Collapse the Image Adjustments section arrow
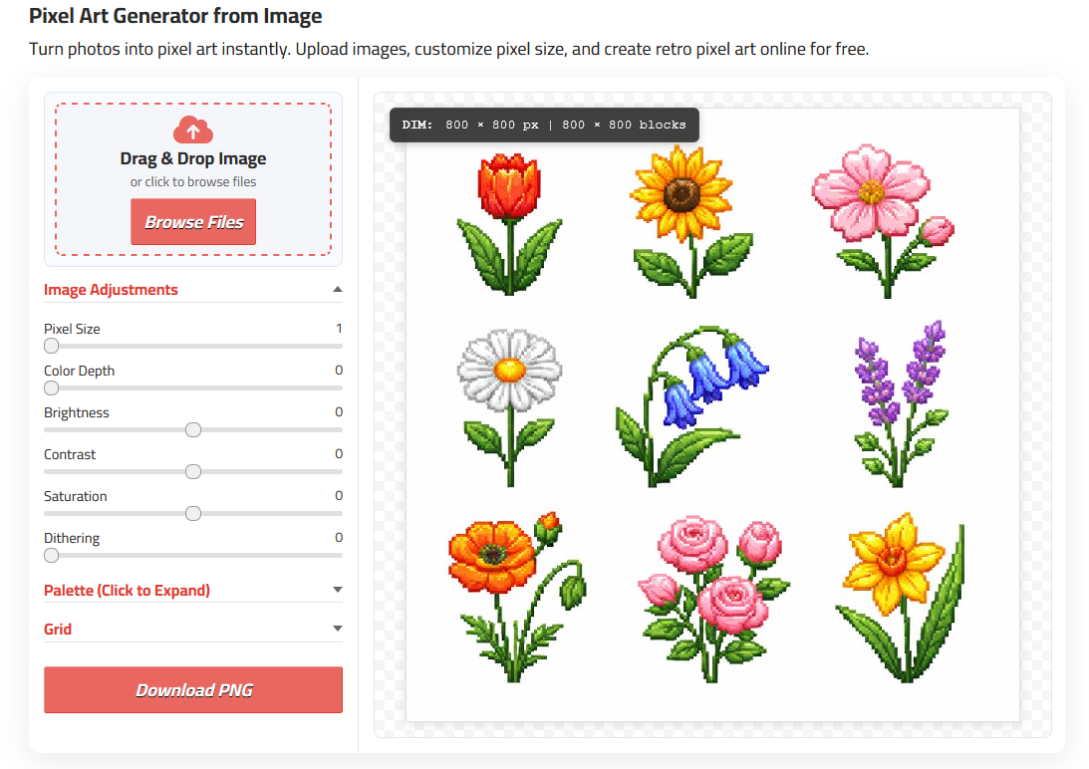 click(x=337, y=290)
